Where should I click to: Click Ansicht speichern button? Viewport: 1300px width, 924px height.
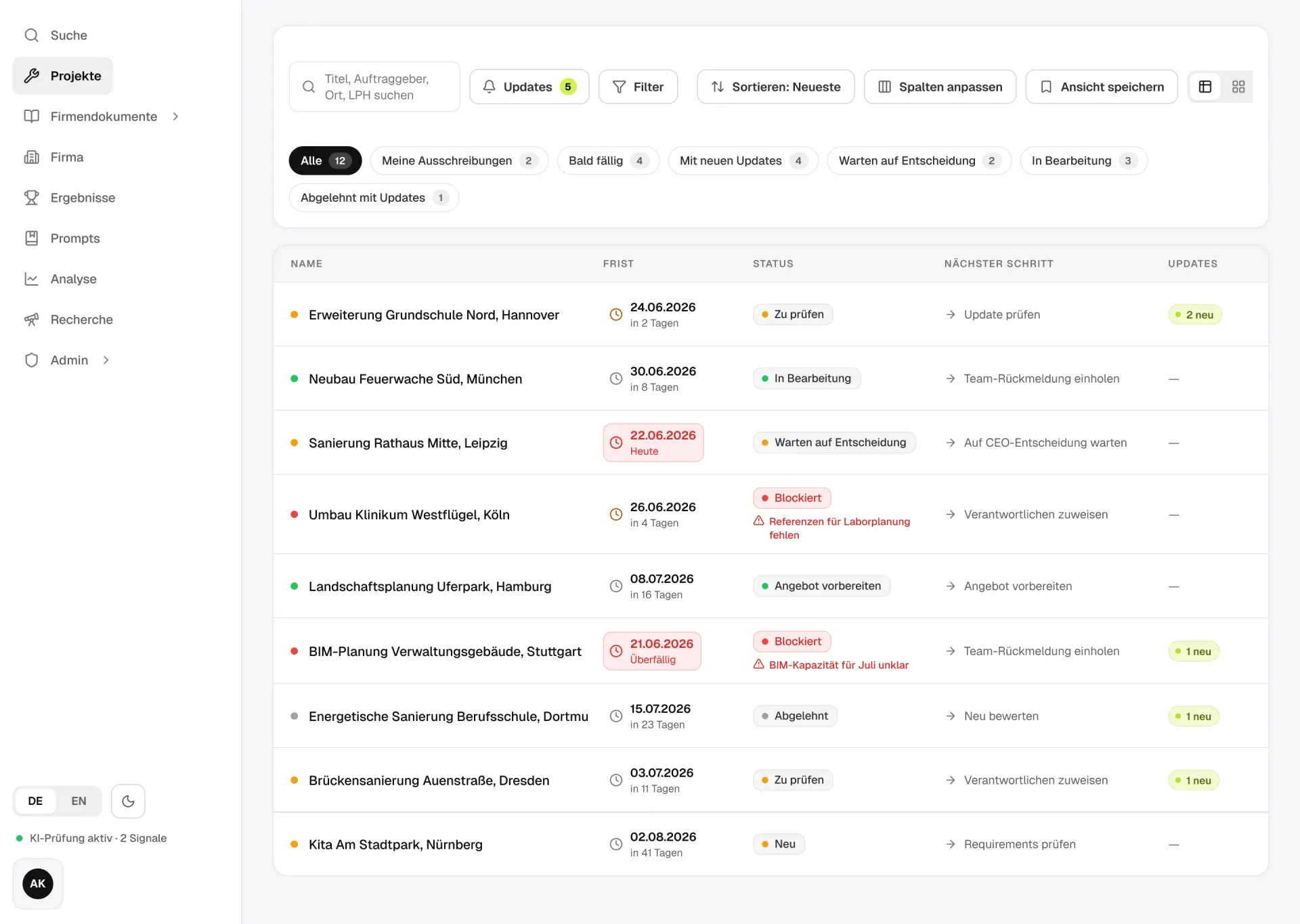pyautogui.click(x=1102, y=87)
